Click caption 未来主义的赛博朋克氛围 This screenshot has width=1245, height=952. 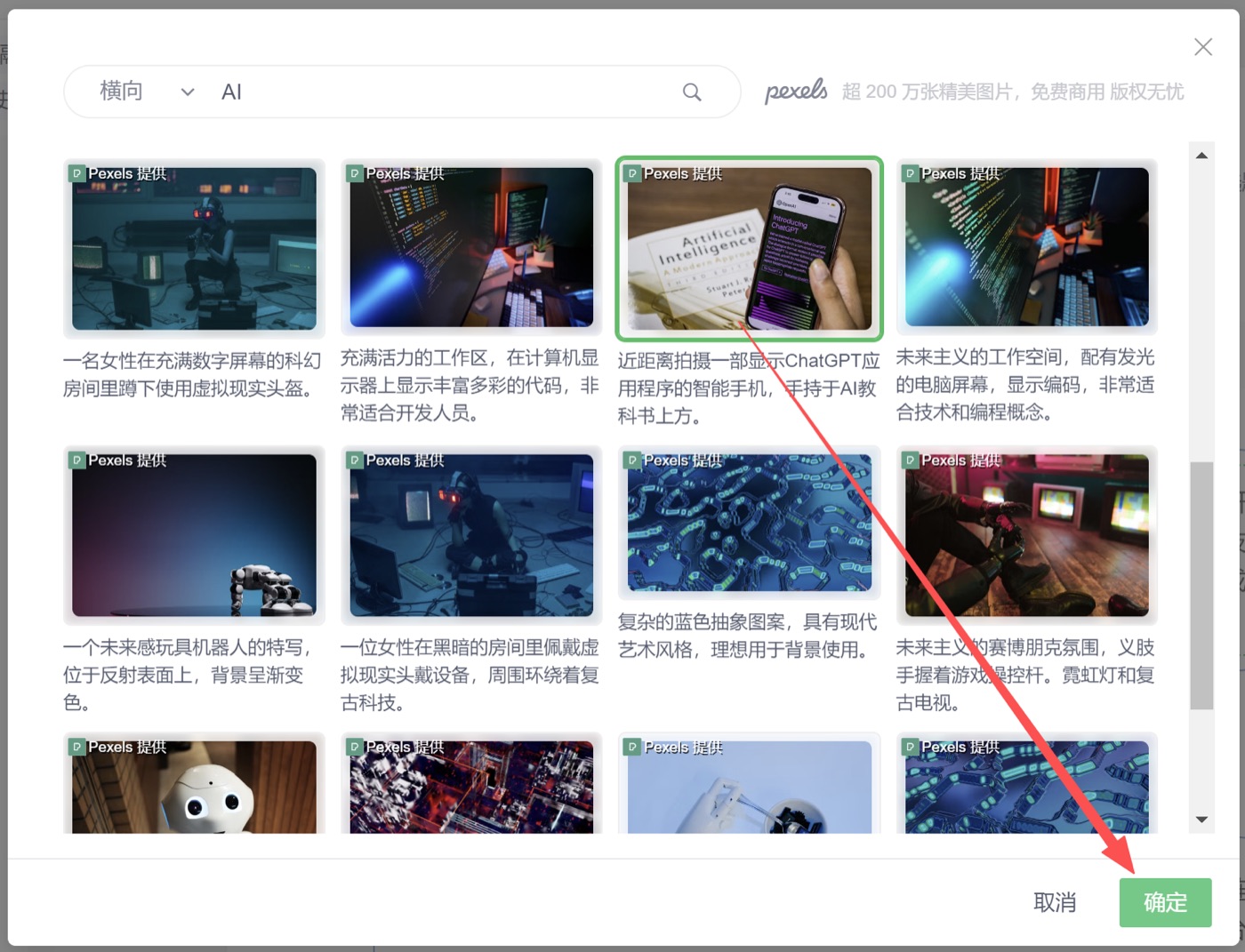tap(1025, 675)
